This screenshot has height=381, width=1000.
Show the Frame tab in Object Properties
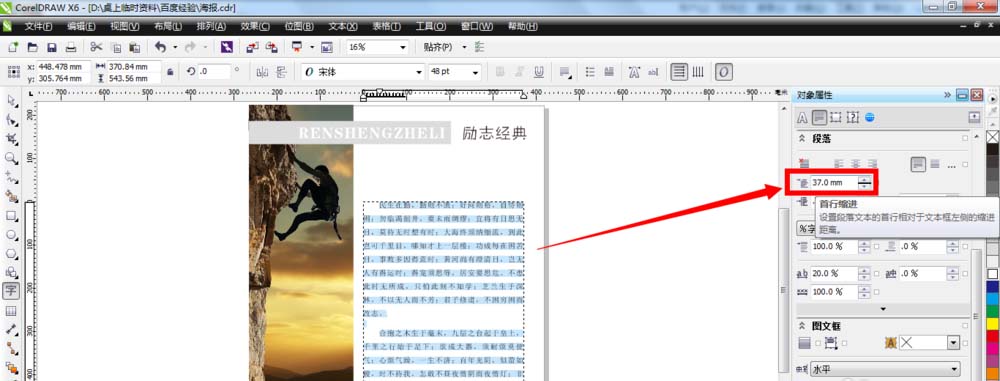(836, 118)
